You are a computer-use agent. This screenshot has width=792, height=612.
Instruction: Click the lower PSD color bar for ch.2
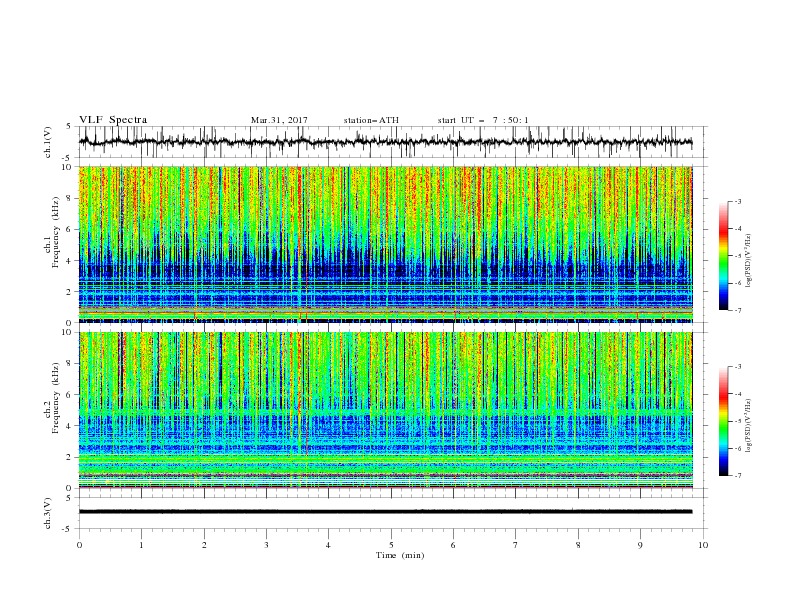click(724, 421)
